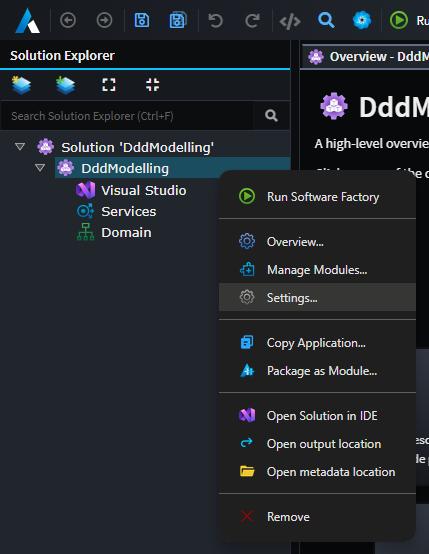The width and height of the screenshot is (429, 554).
Task: Click the large purple gear icon in Overview page
Action: tap(334, 106)
